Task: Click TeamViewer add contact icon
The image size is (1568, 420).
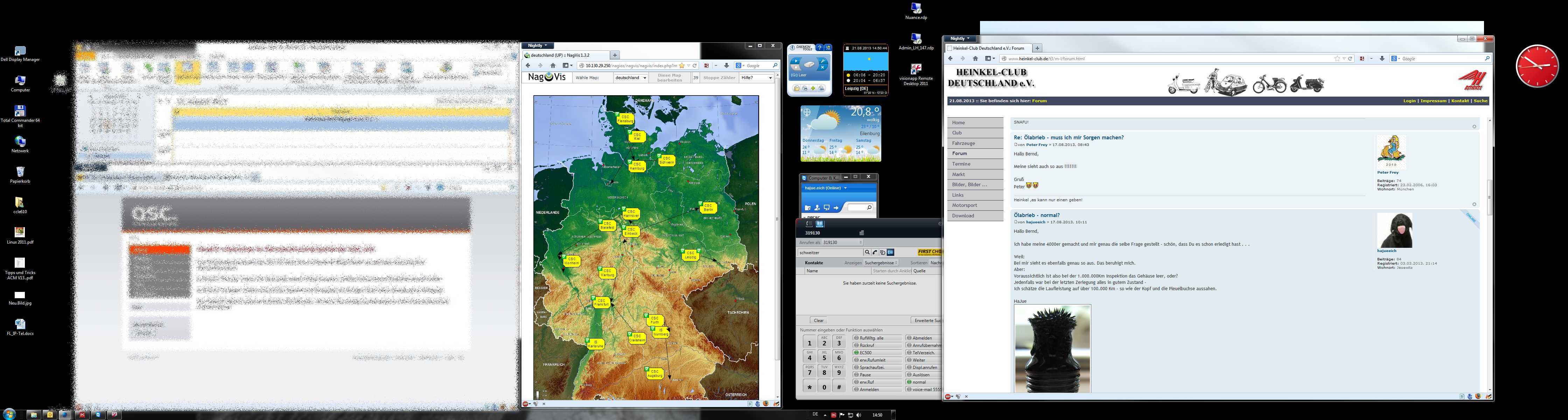Action: click(x=818, y=208)
